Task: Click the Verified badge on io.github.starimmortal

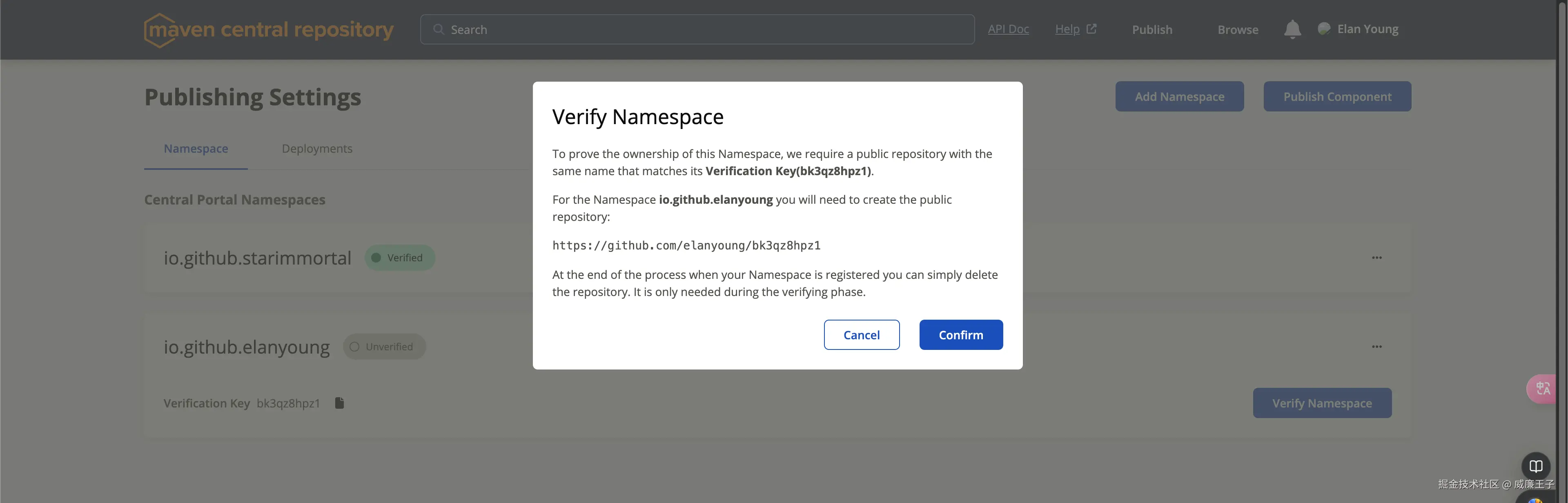Action: click(x=399, y=257)
